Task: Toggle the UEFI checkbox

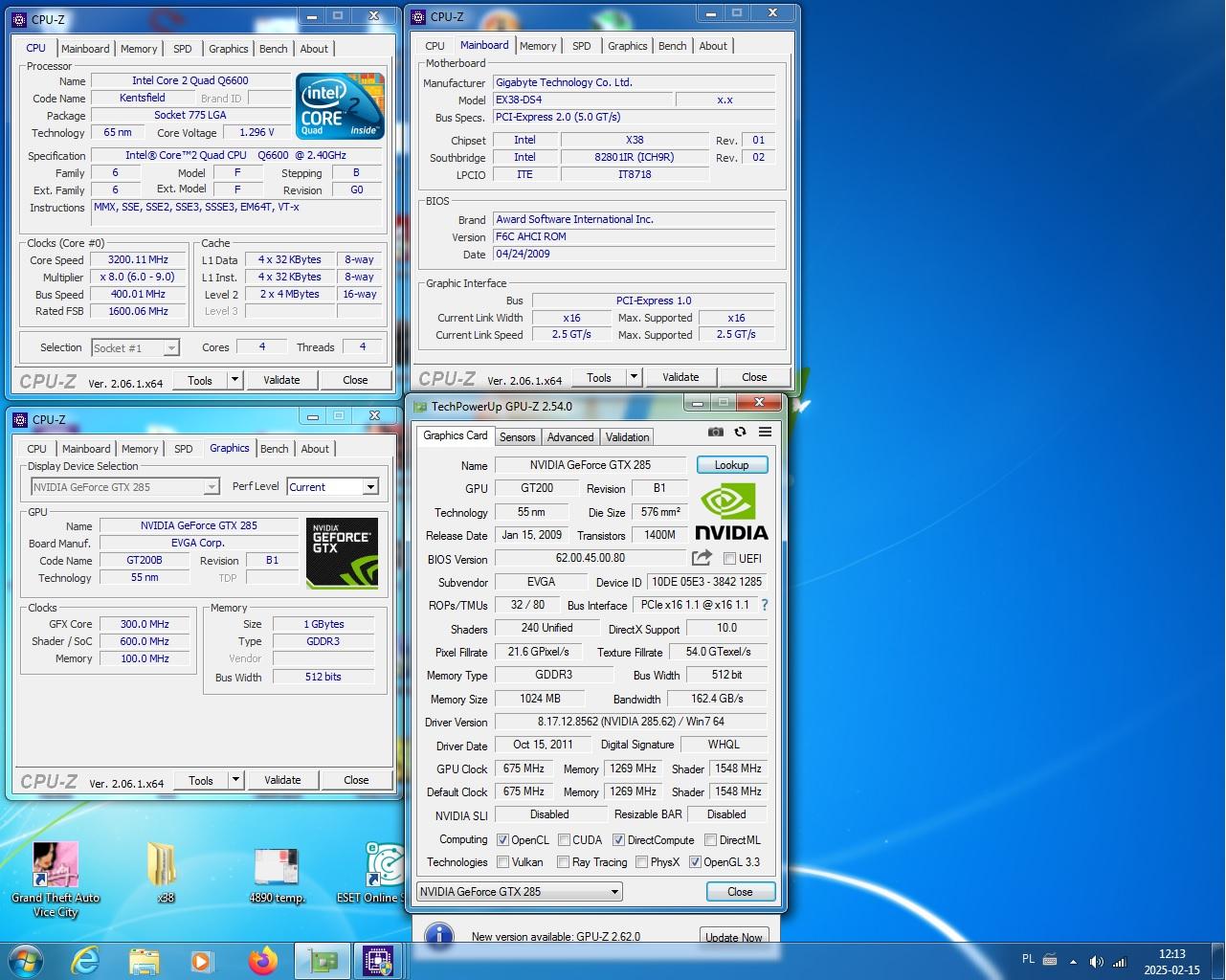Action: pyautogui.click(x=729, y=559)
